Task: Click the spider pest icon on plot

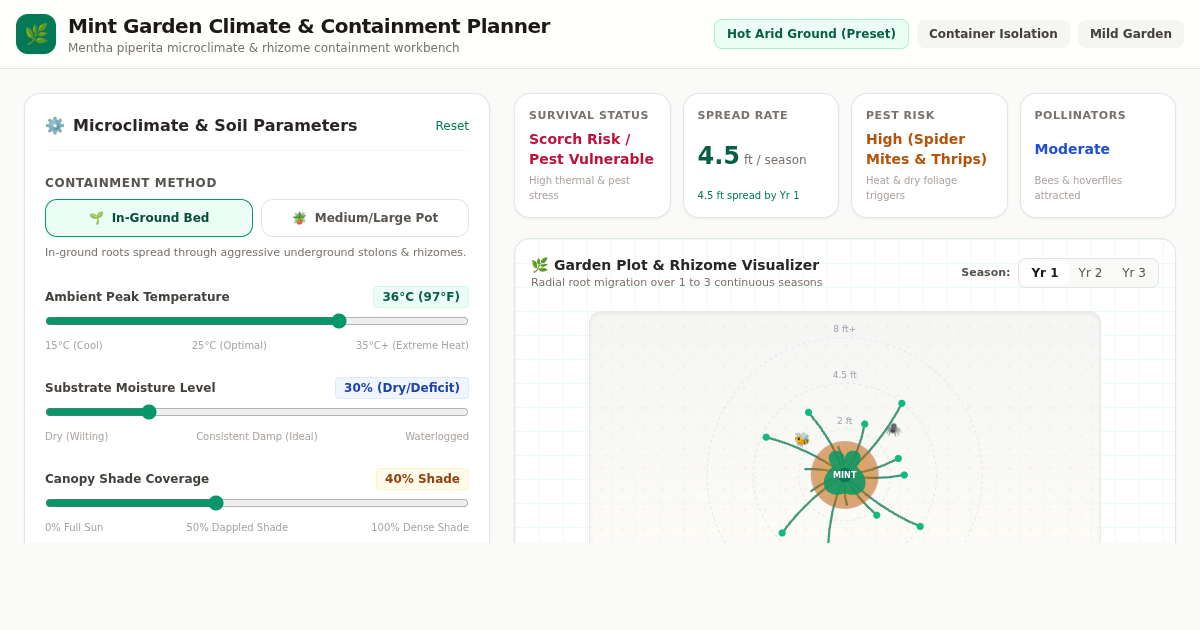Action: [893, 429]
